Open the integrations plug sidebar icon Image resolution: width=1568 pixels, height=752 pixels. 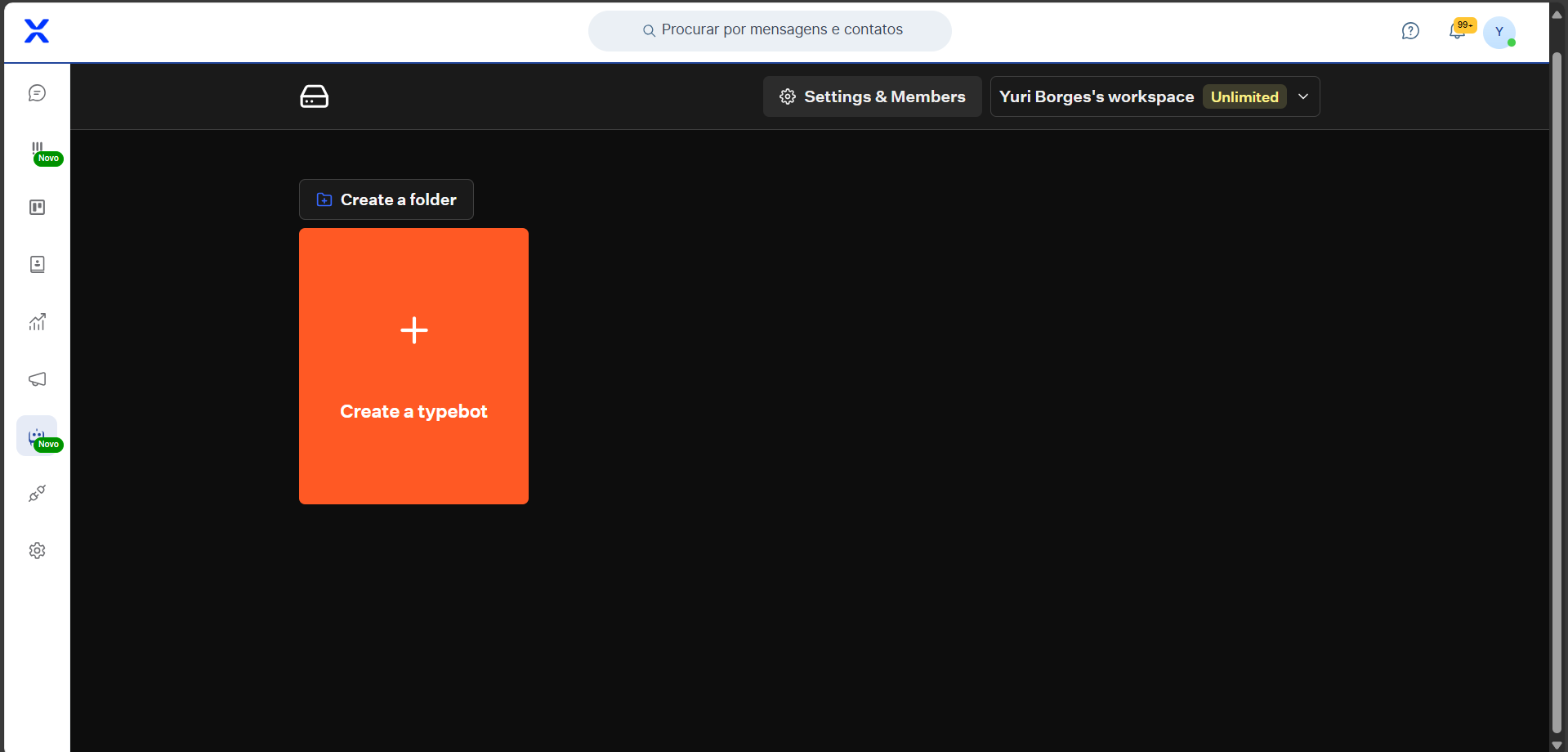[x=37, y=494]
